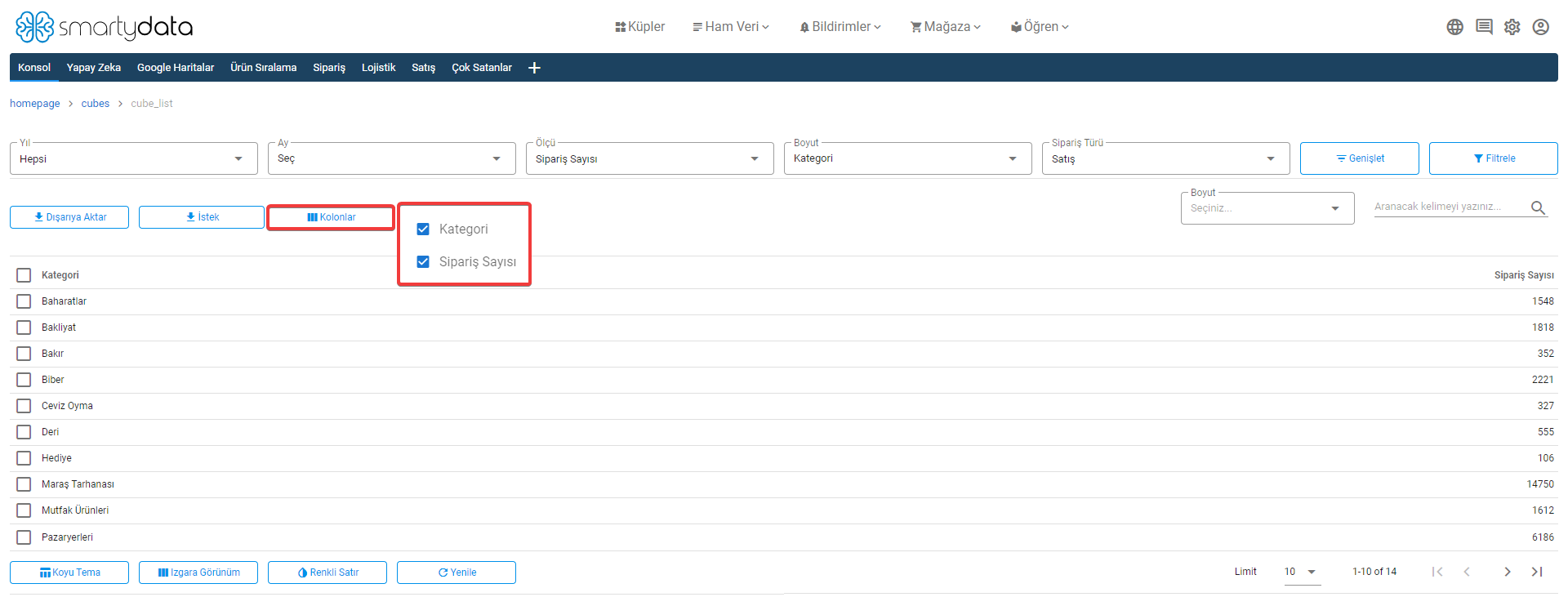Click the İstek button
This screenshot has width=1568, height=606.
[x=202, y=217]
